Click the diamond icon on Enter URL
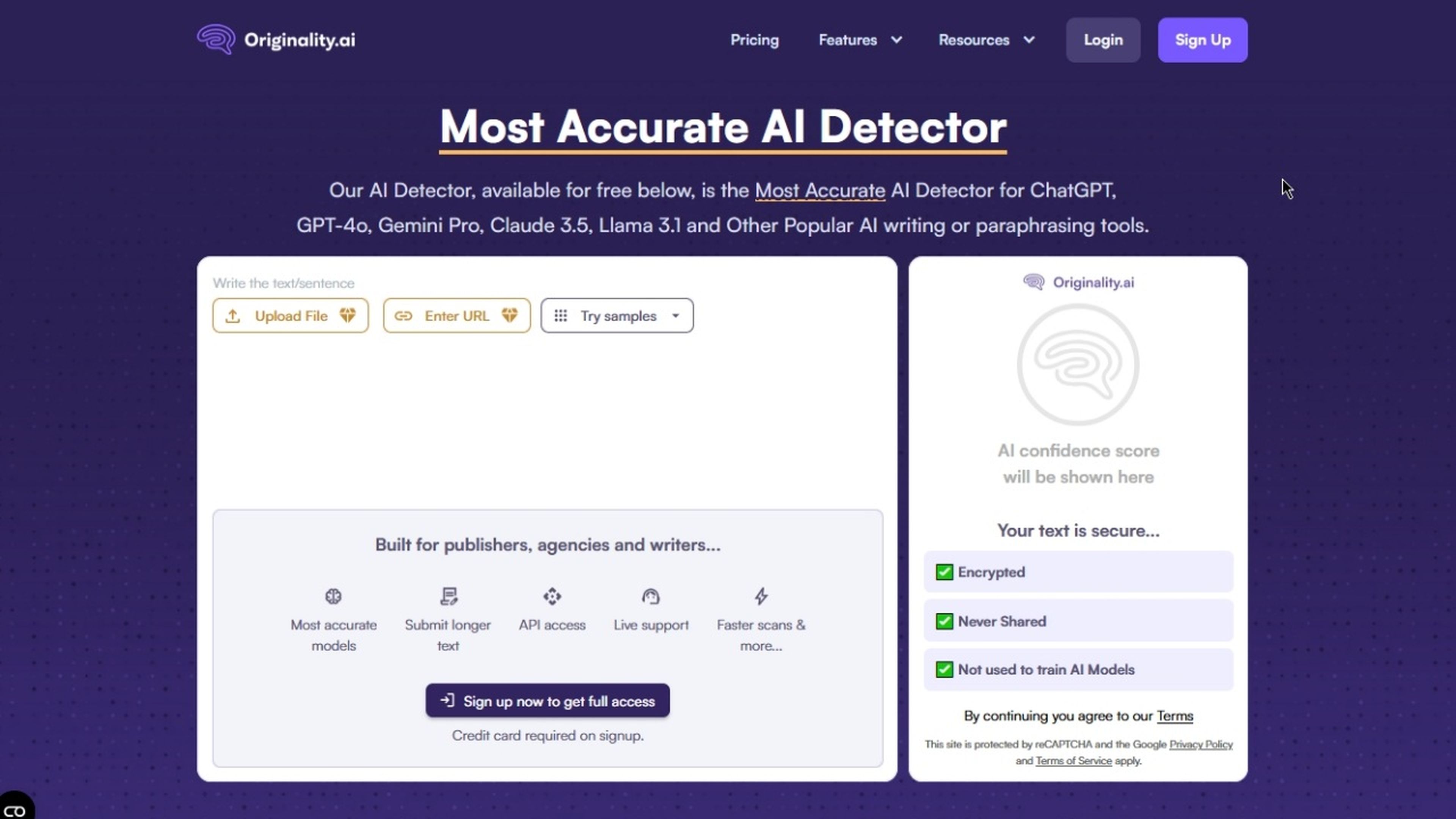1456x819 pixels. [509, 315]
